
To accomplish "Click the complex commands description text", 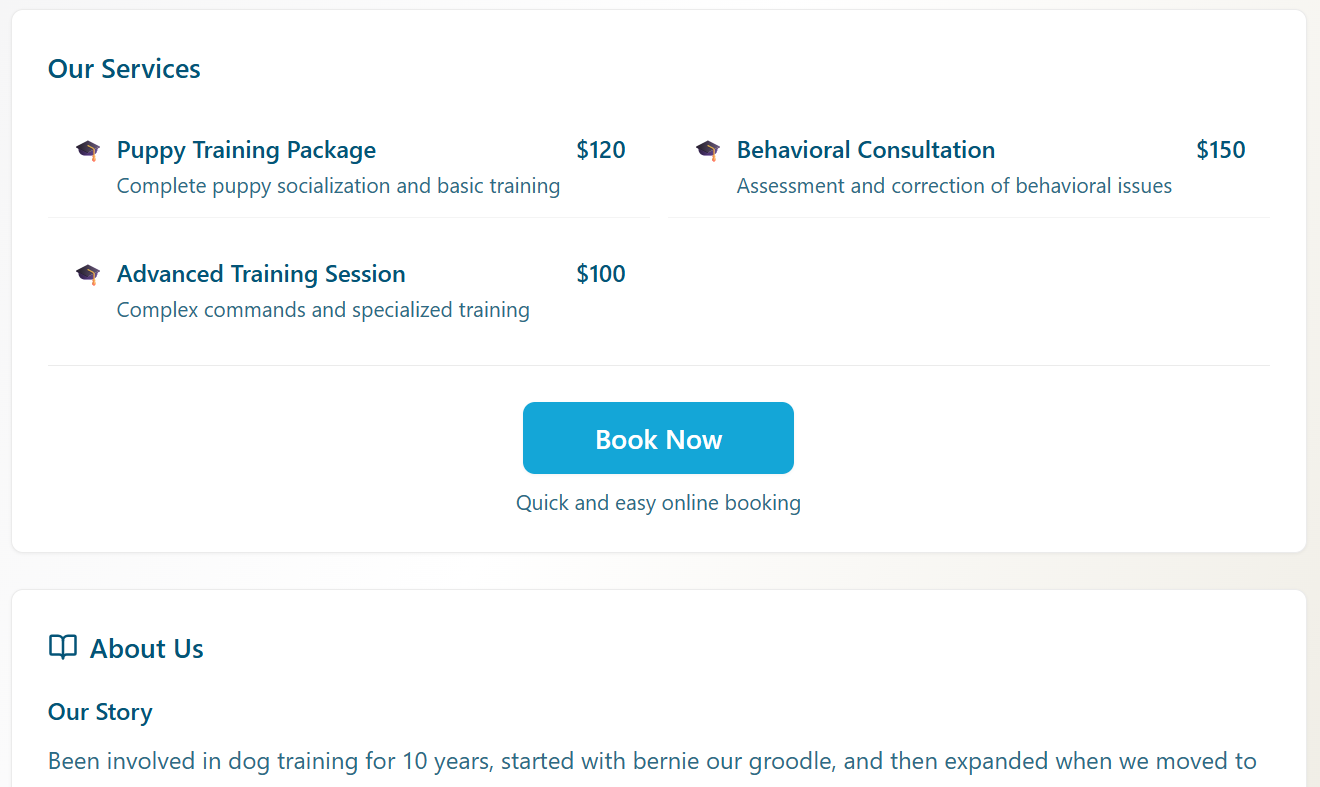I will pos(323,310).
